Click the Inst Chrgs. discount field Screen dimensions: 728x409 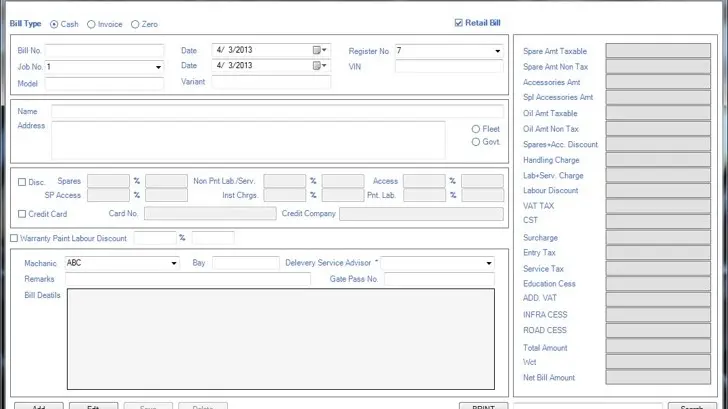click(x=285, y=195)
